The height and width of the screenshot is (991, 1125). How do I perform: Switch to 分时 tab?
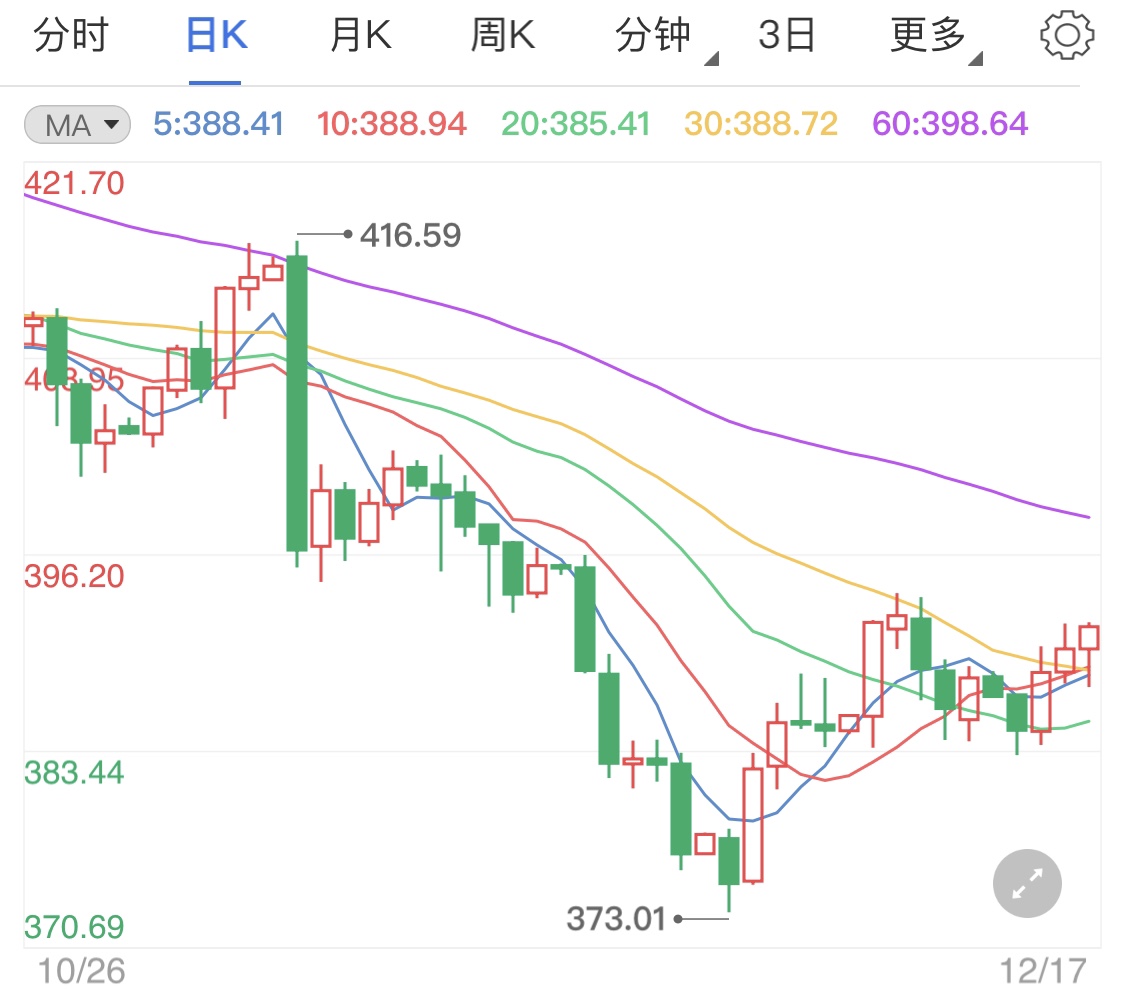pos(71,34)
